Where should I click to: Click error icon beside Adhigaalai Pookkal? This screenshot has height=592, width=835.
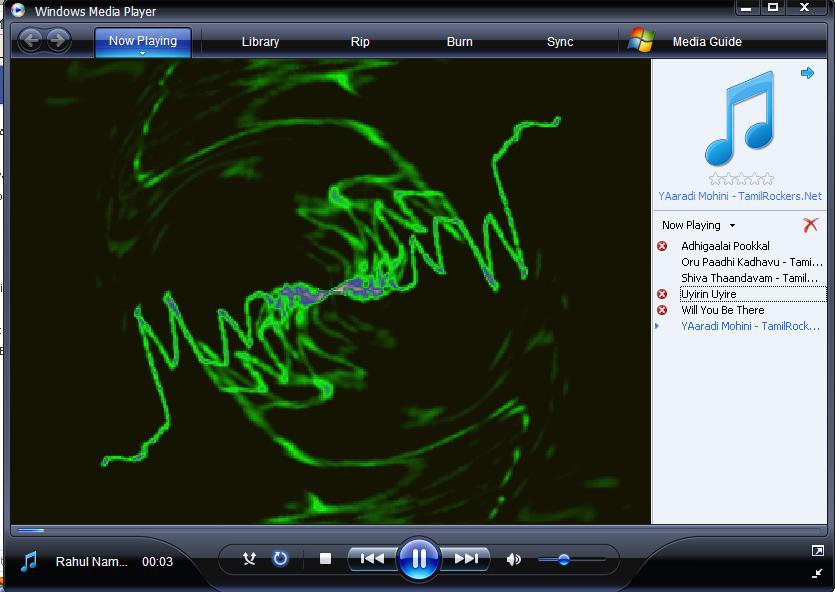(662, 246)
